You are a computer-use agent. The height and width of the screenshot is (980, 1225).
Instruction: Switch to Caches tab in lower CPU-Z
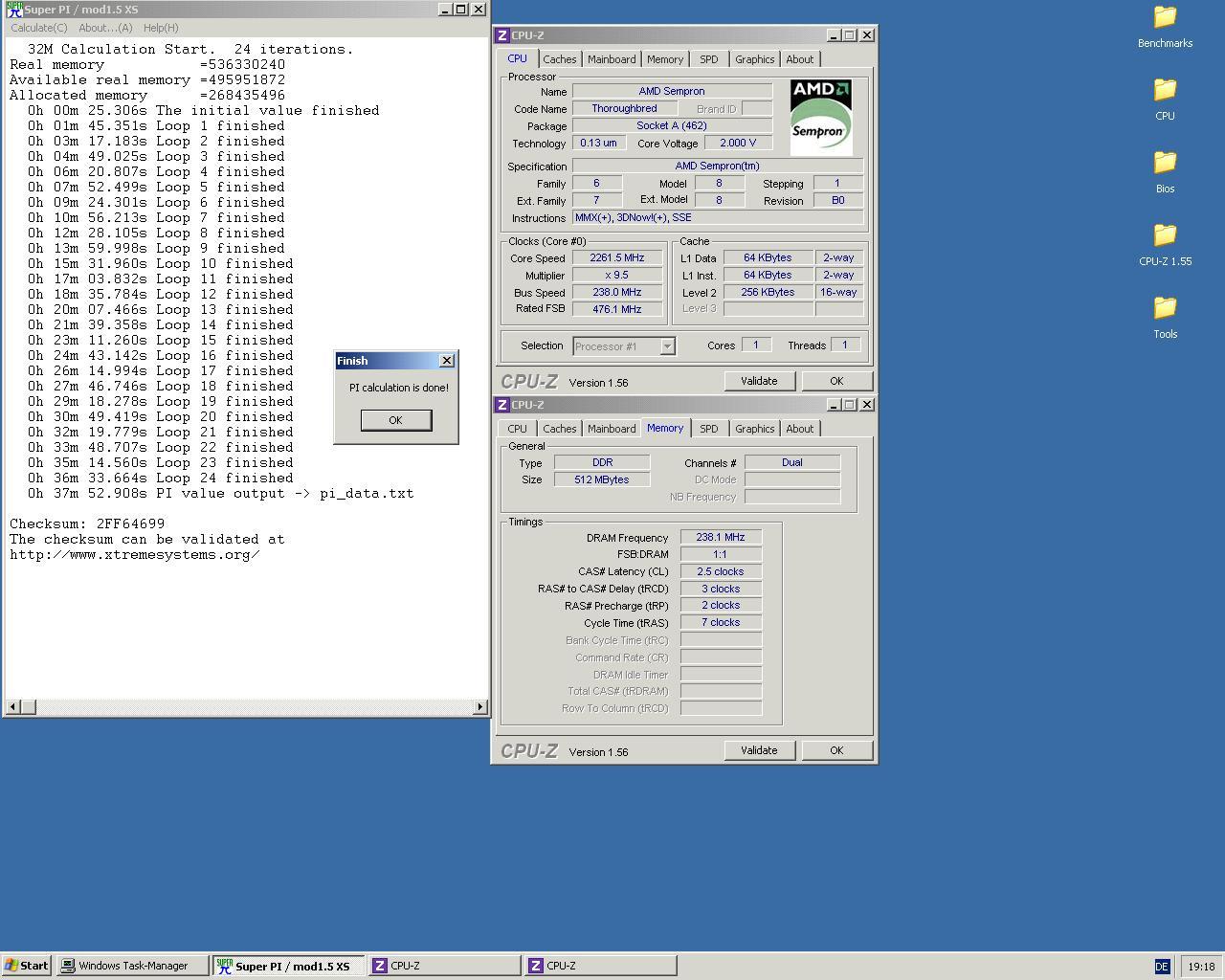[560, 429]
